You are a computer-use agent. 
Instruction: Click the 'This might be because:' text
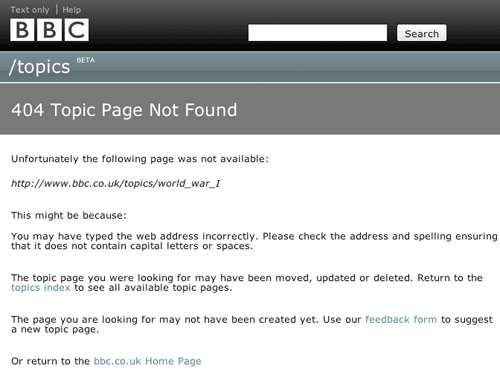69,215
